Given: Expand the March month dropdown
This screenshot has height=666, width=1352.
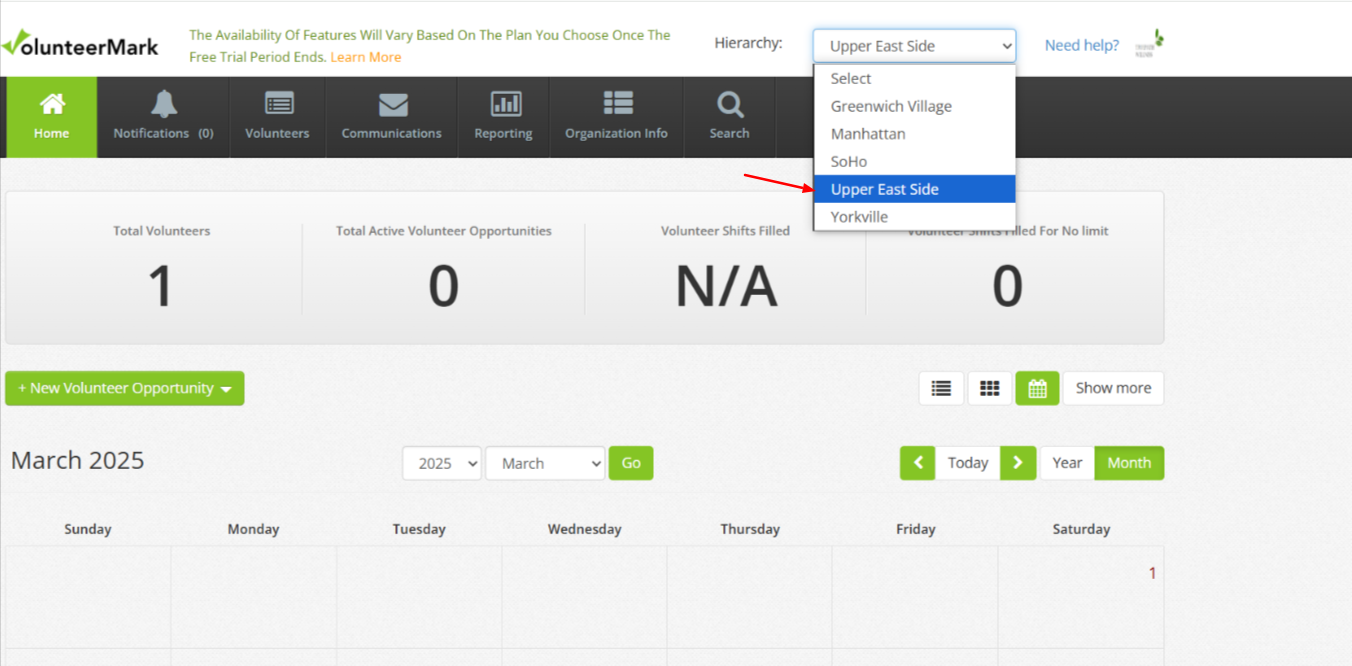Looking at the screenshot, I should click(545, 464).
